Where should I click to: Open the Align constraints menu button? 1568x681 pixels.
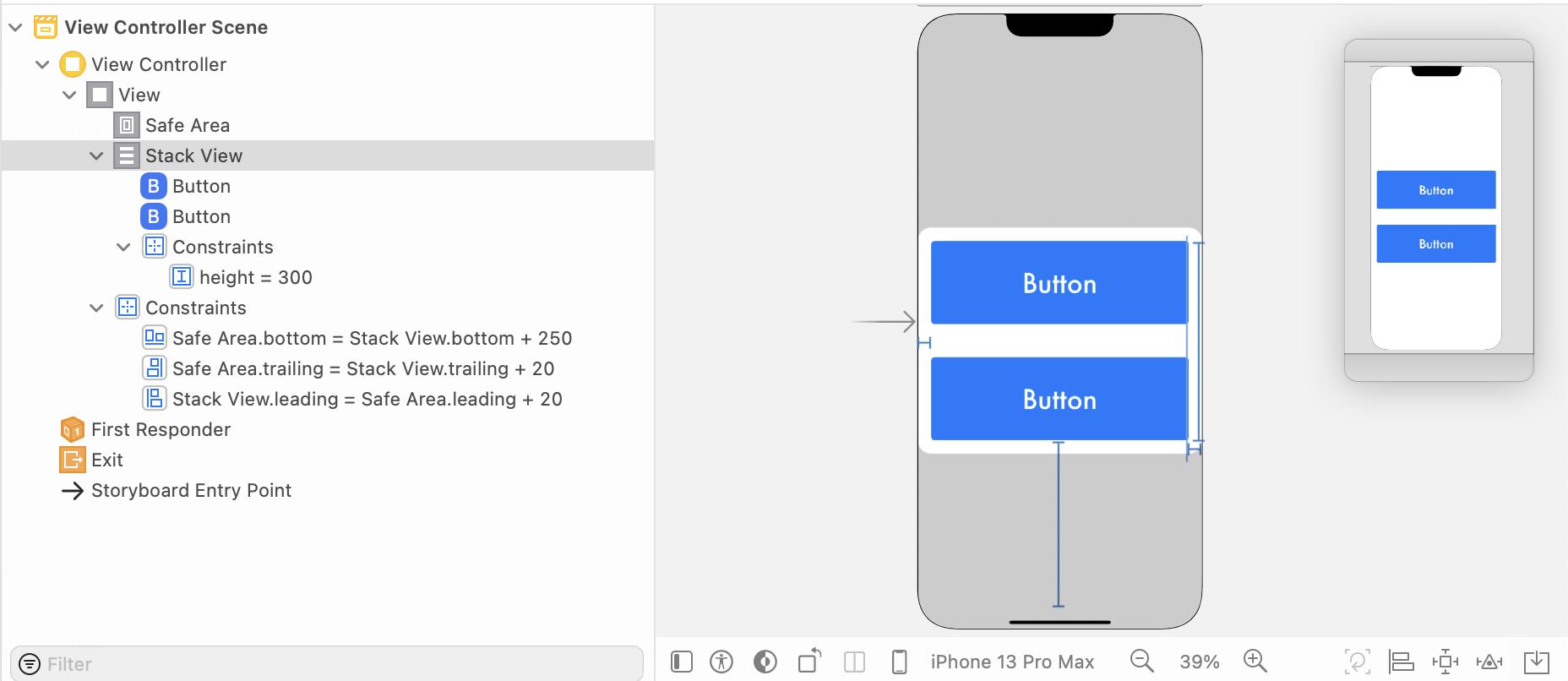pyautogui.click(x=1402, y=662)
